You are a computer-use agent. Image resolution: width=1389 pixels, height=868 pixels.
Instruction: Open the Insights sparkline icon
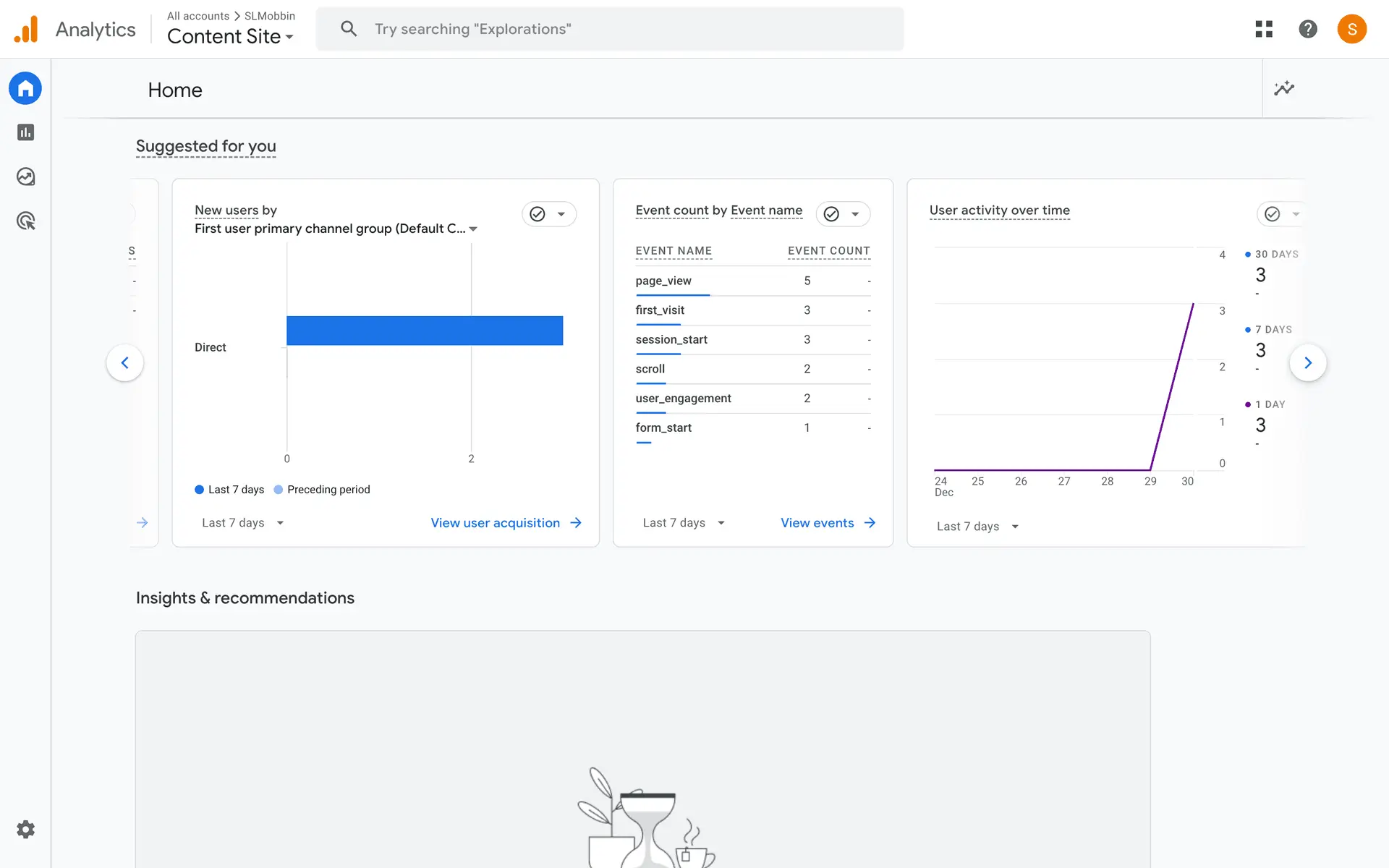[1283, 88]
